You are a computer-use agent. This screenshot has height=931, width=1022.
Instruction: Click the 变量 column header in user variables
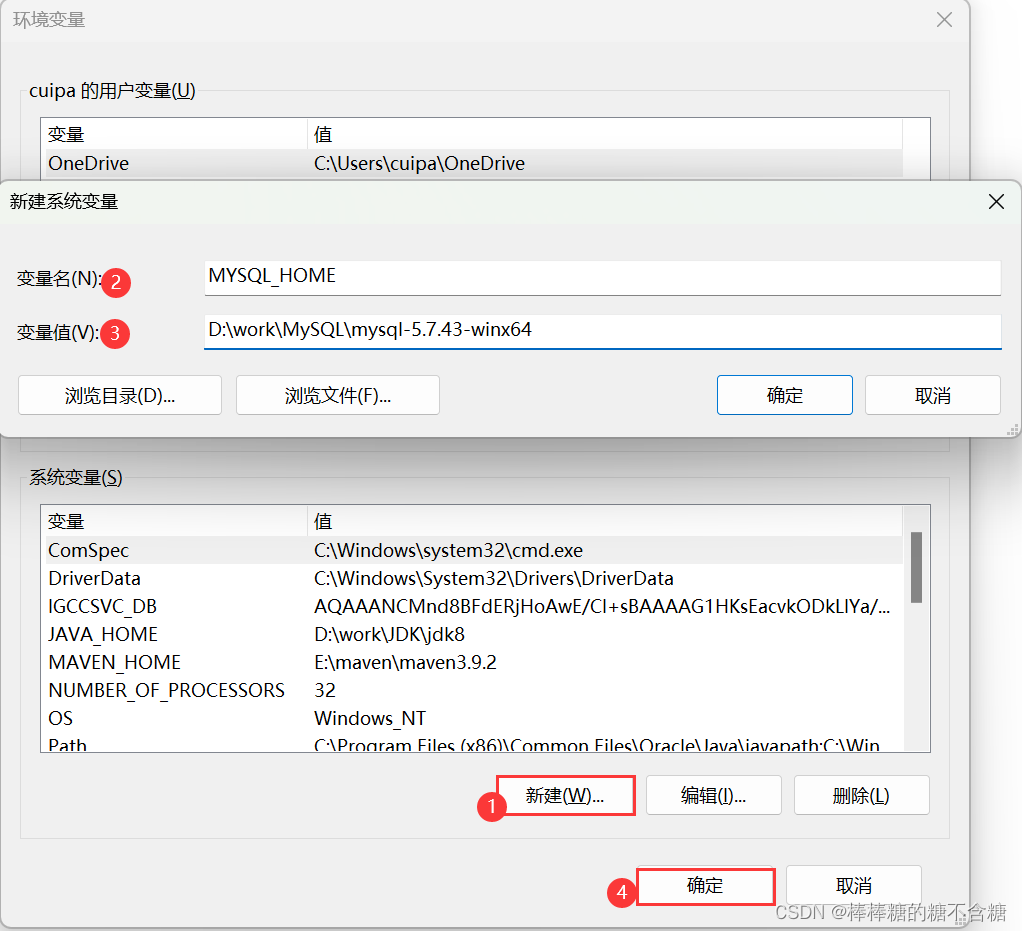[x=174, y=134]
